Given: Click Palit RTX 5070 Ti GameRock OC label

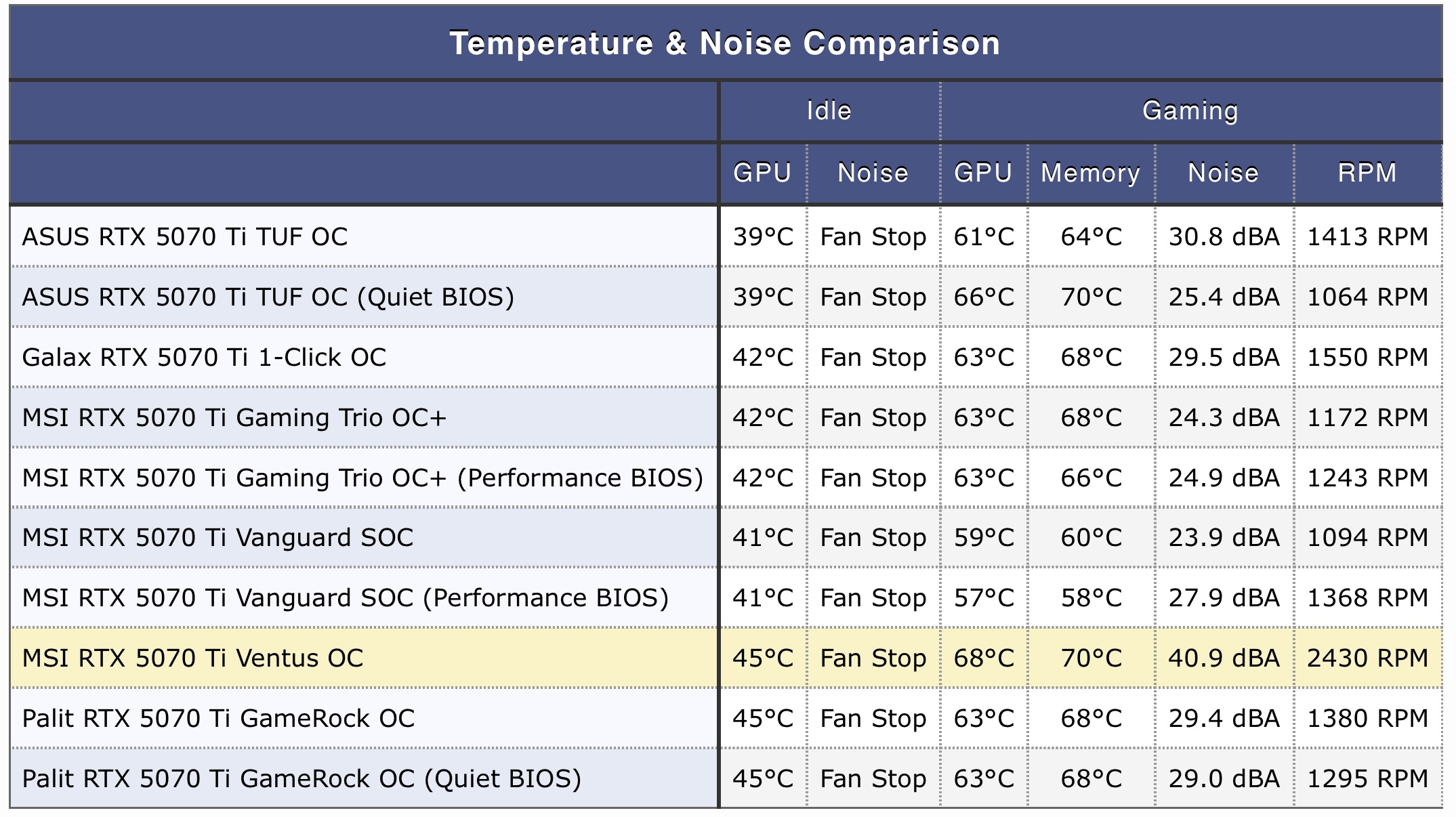Looking at the screenshot, I should click(x=218, y=719).
